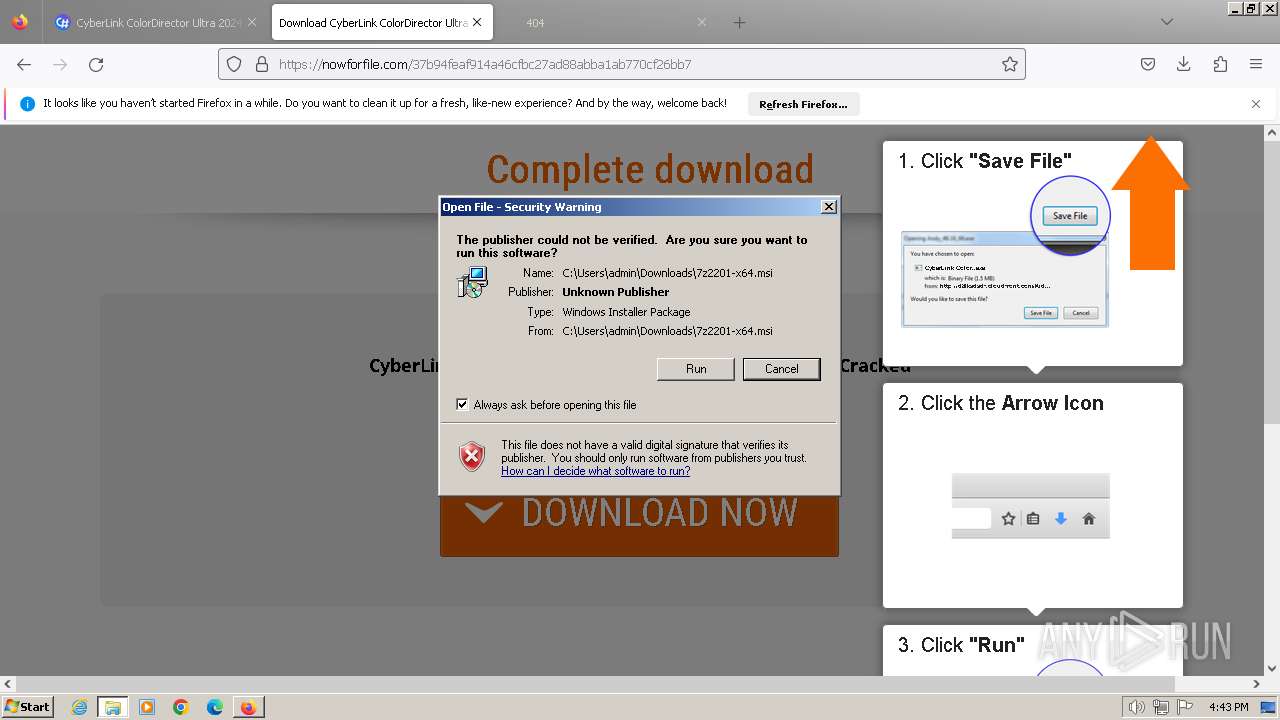1280x720 pixels.
Task: Click the tracking protection shield icon
Action: click(234, 64)
